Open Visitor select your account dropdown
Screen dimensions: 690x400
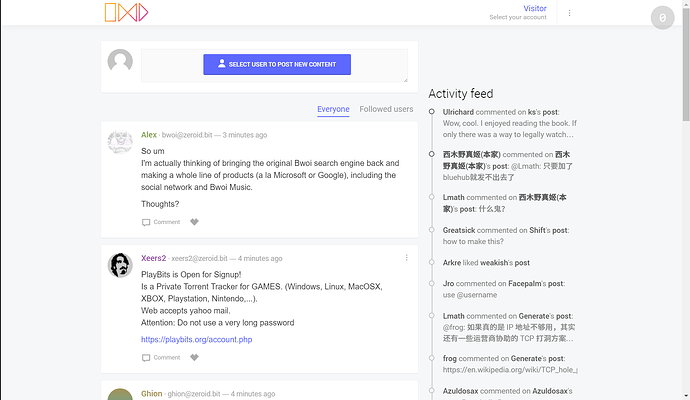pos(518,12)
